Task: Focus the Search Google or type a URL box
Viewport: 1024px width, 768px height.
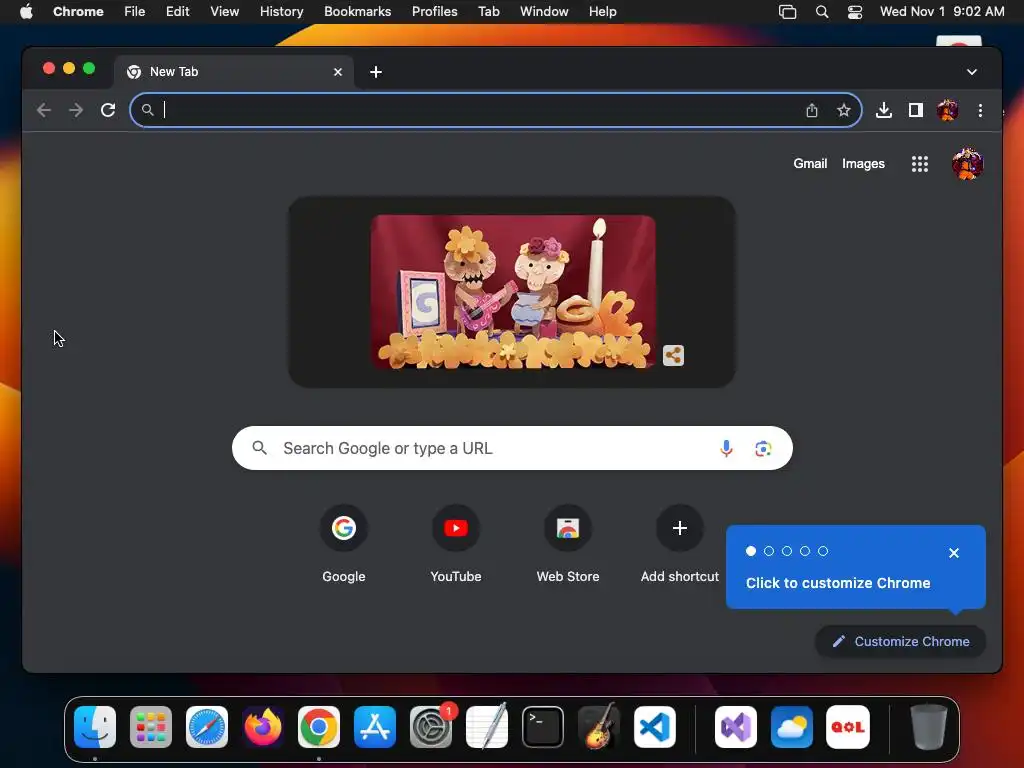Action: 512,448
